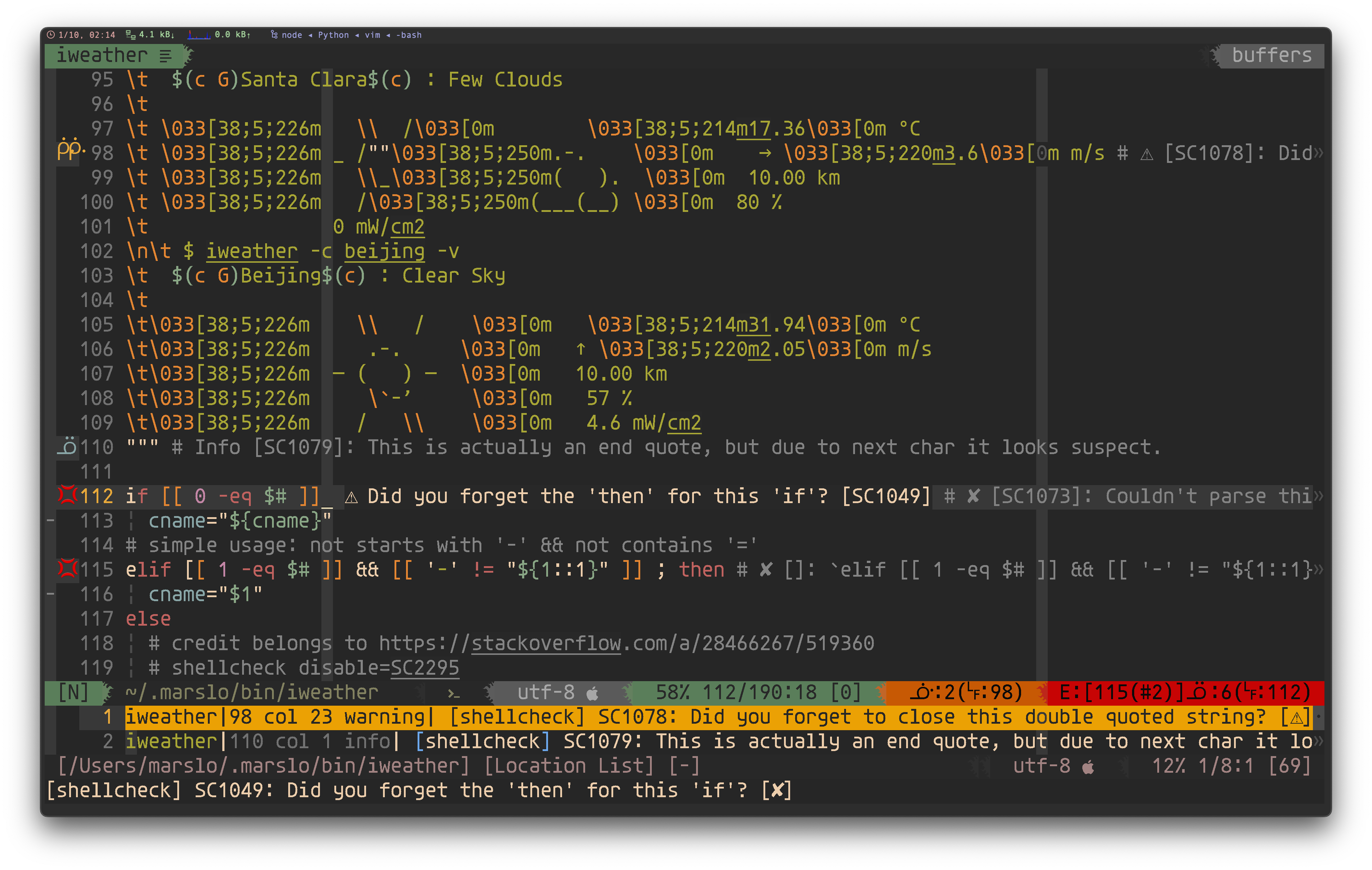Collapse the fold marker beside line 113
This screenshot has width=1372, height=870.
click(51, 520)
